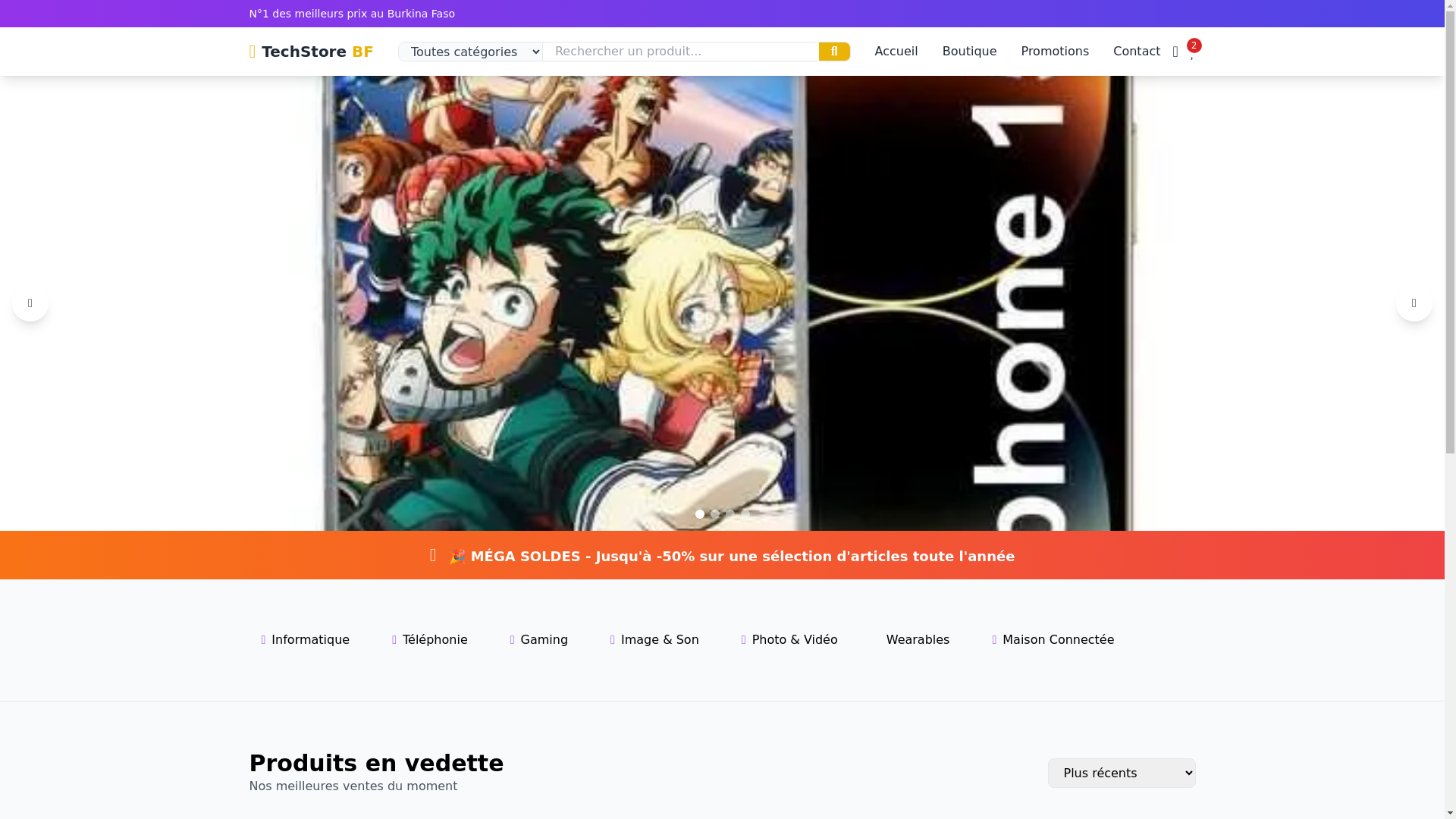Click the yellow search magnifier button
This screenshot has height=819, width=1456.
pos(834,52)
